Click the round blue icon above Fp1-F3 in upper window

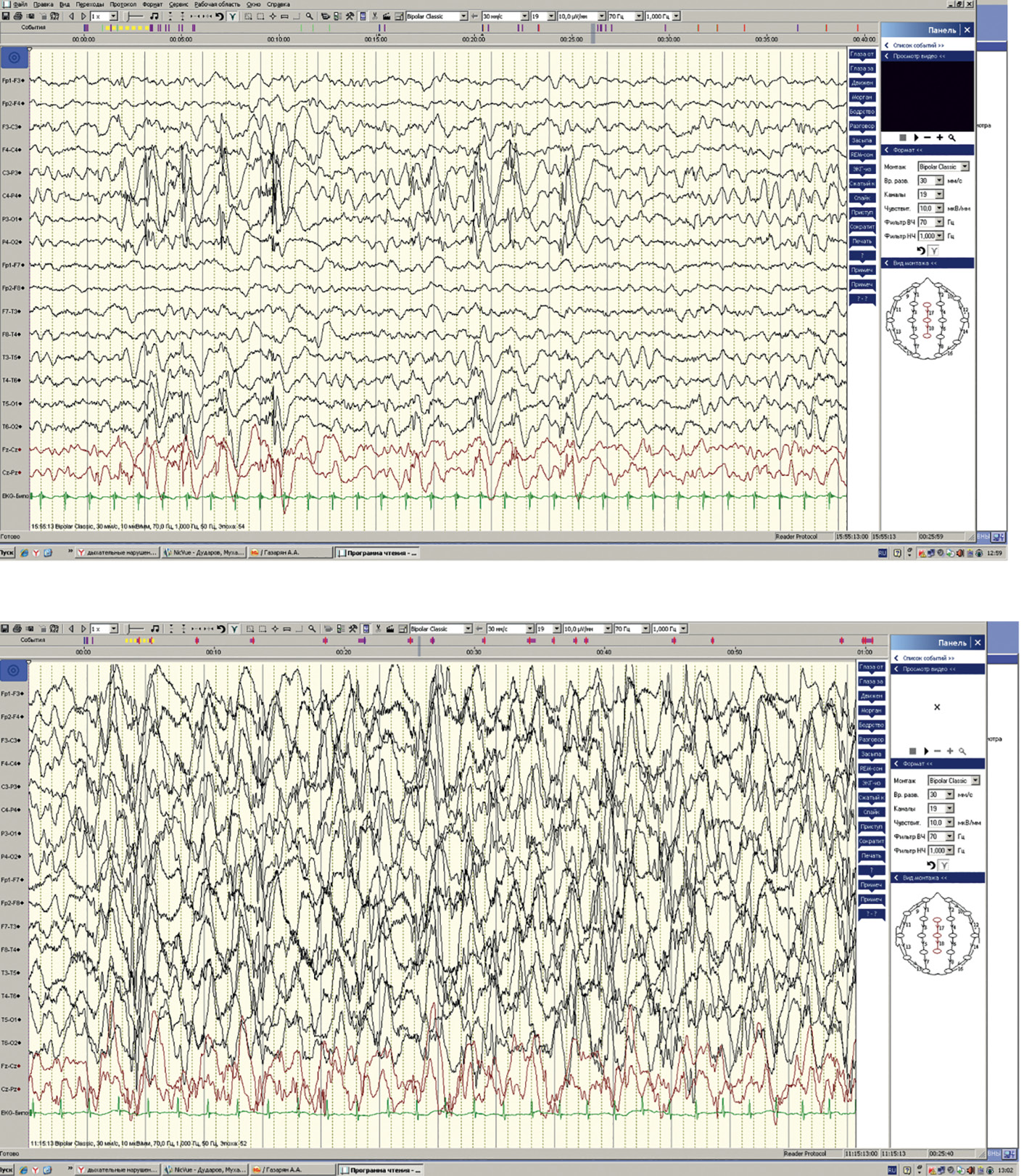[x=14, y=57]
